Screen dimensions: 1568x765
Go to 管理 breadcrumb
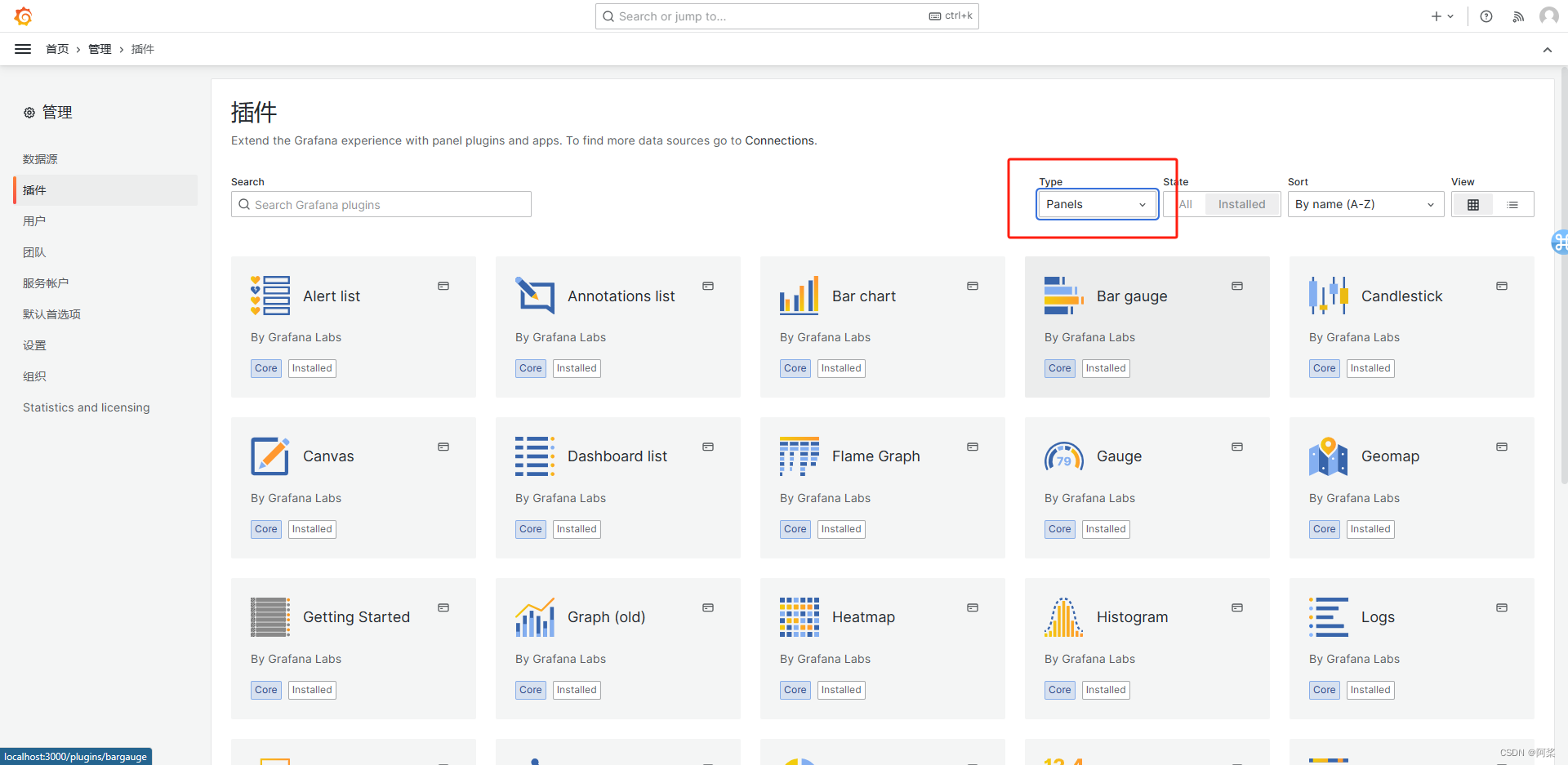(100, 49)
